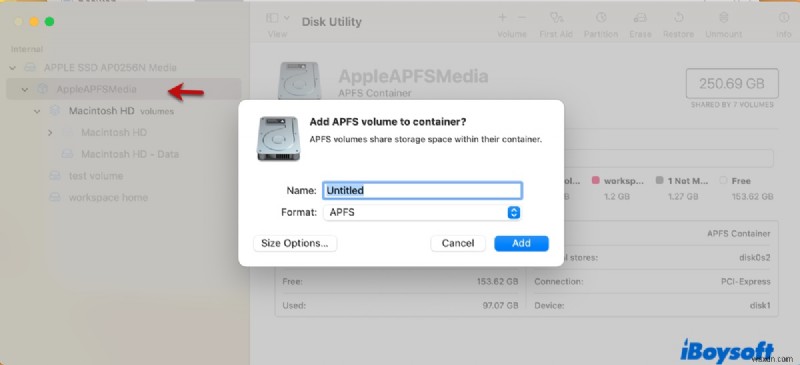Click the APPLE SSD drive icon in sidebar
The width and height of the screenshot is (800, 365).
tap(30, 67)
